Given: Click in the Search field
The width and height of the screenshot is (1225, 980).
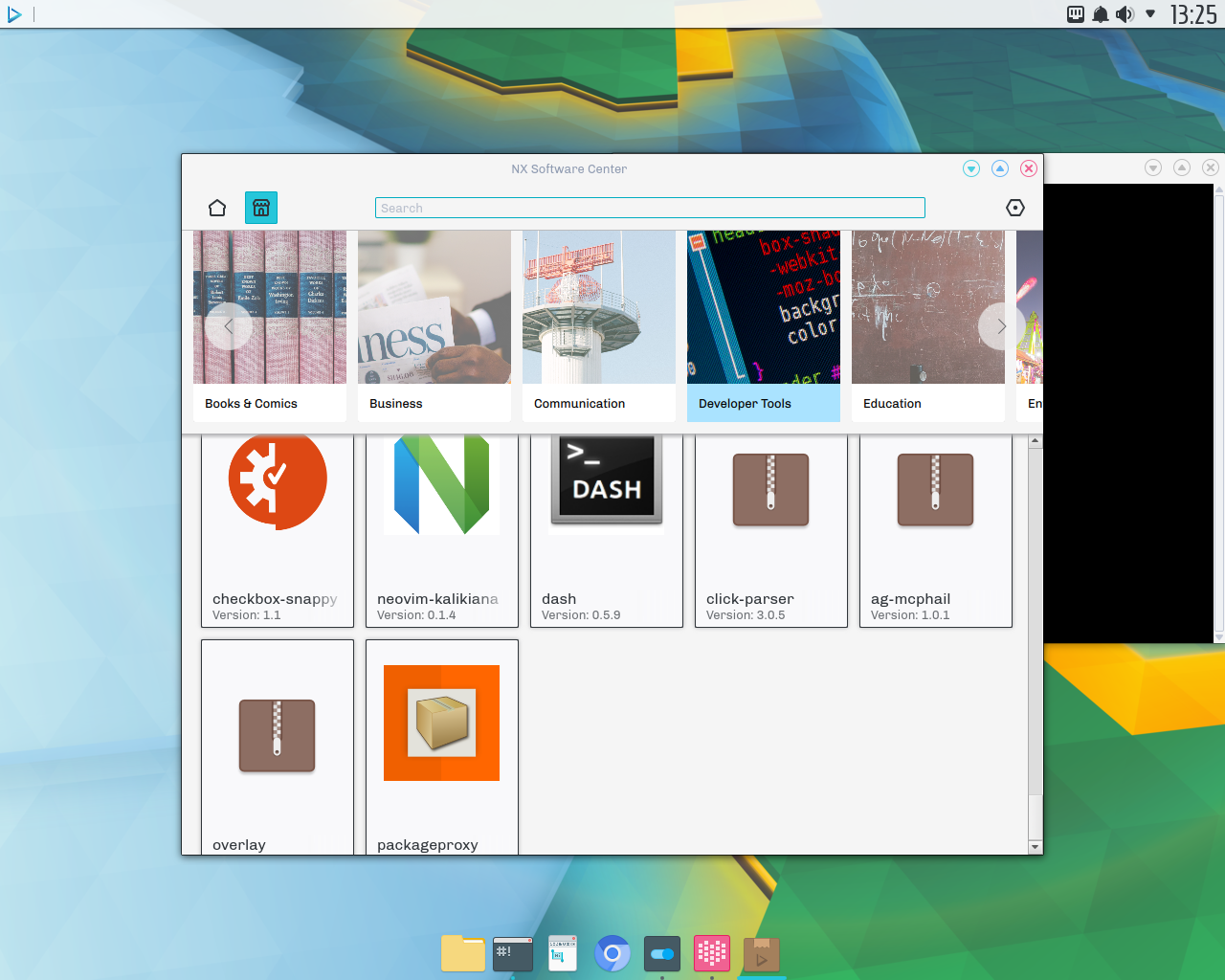Looking at the screenshot, I should (650, 208).
